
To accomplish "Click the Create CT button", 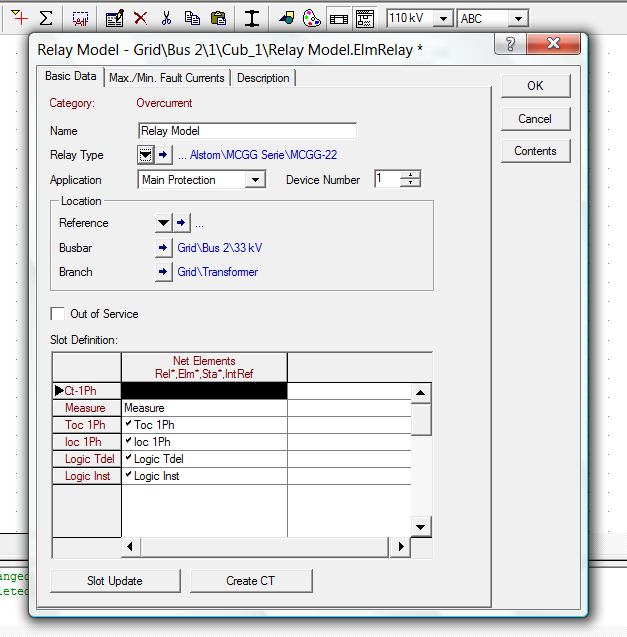I will [x=251, y=581].
